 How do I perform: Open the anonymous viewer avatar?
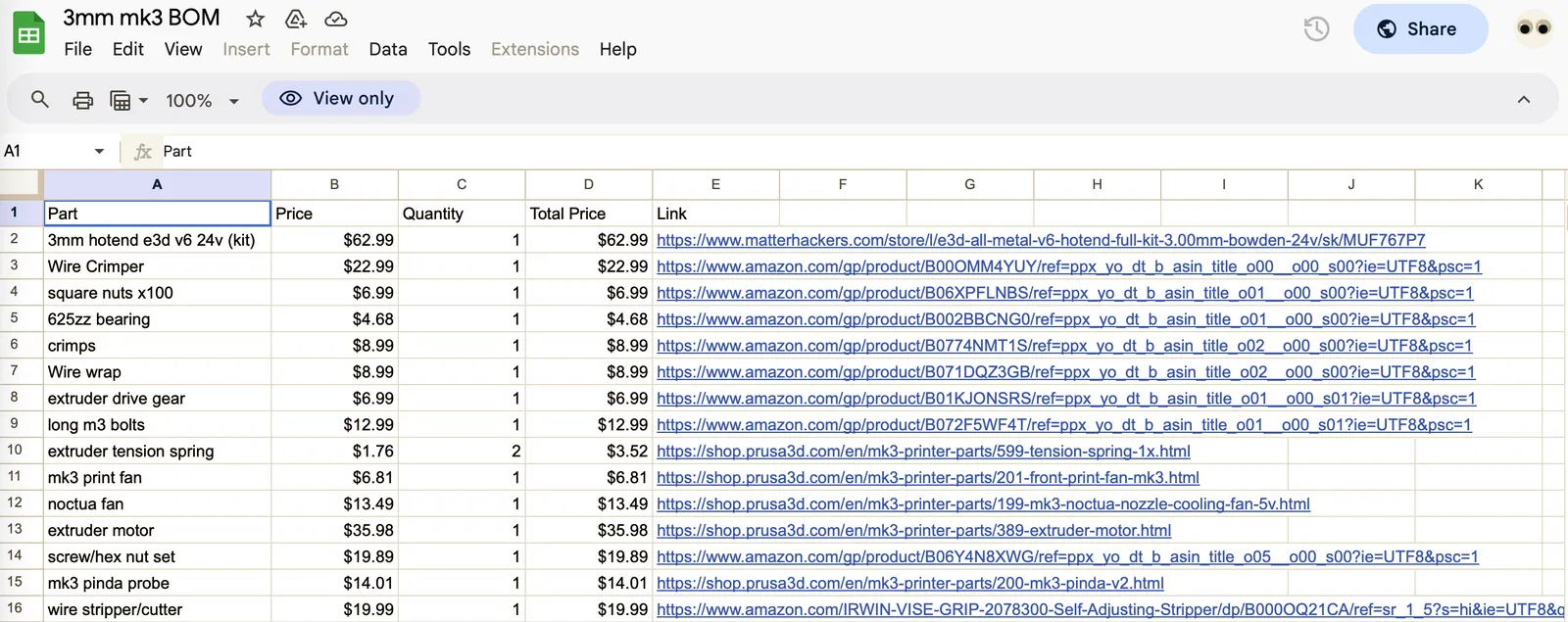(1534, 29)
